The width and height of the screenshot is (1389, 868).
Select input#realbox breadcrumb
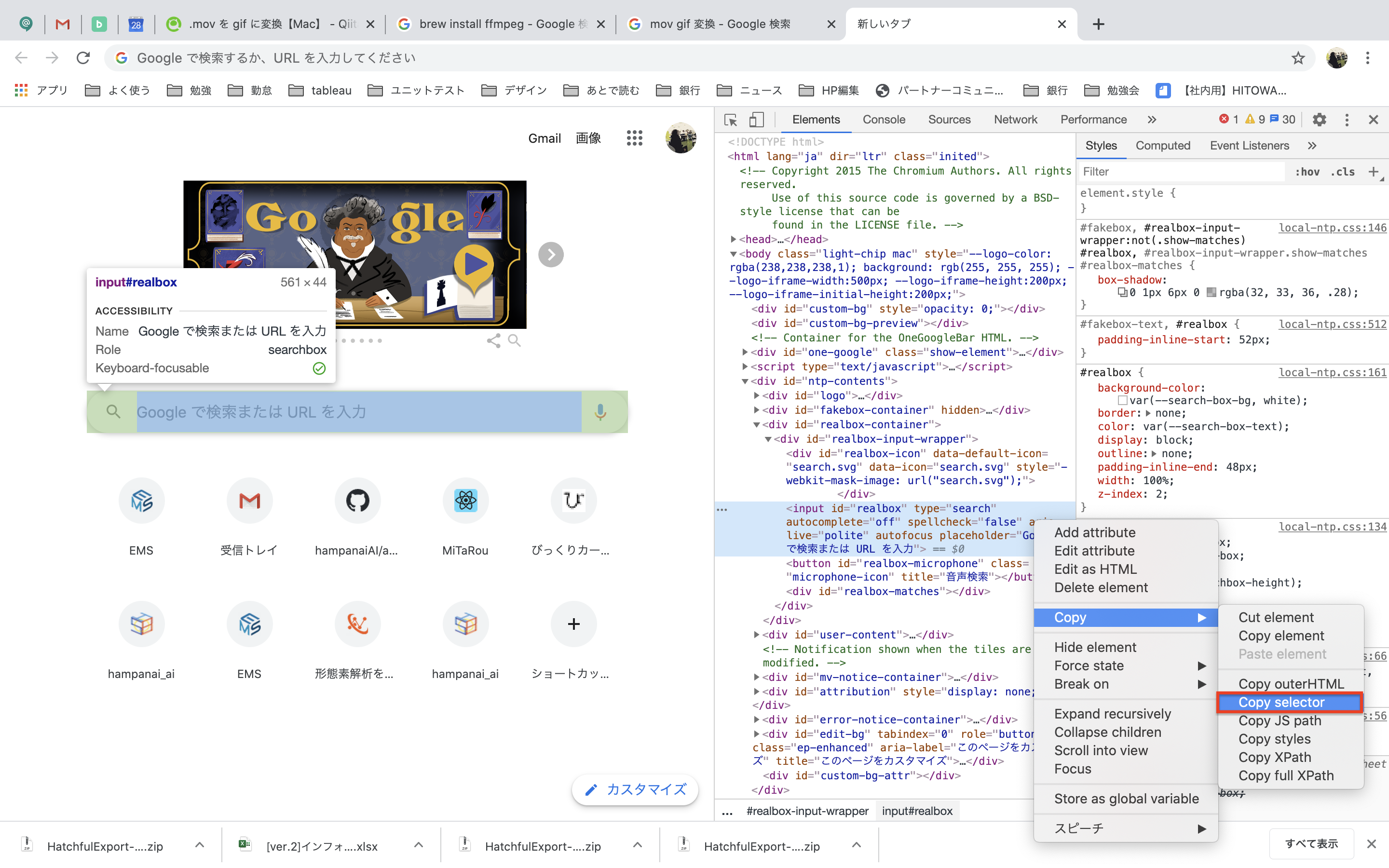(917, 811)
